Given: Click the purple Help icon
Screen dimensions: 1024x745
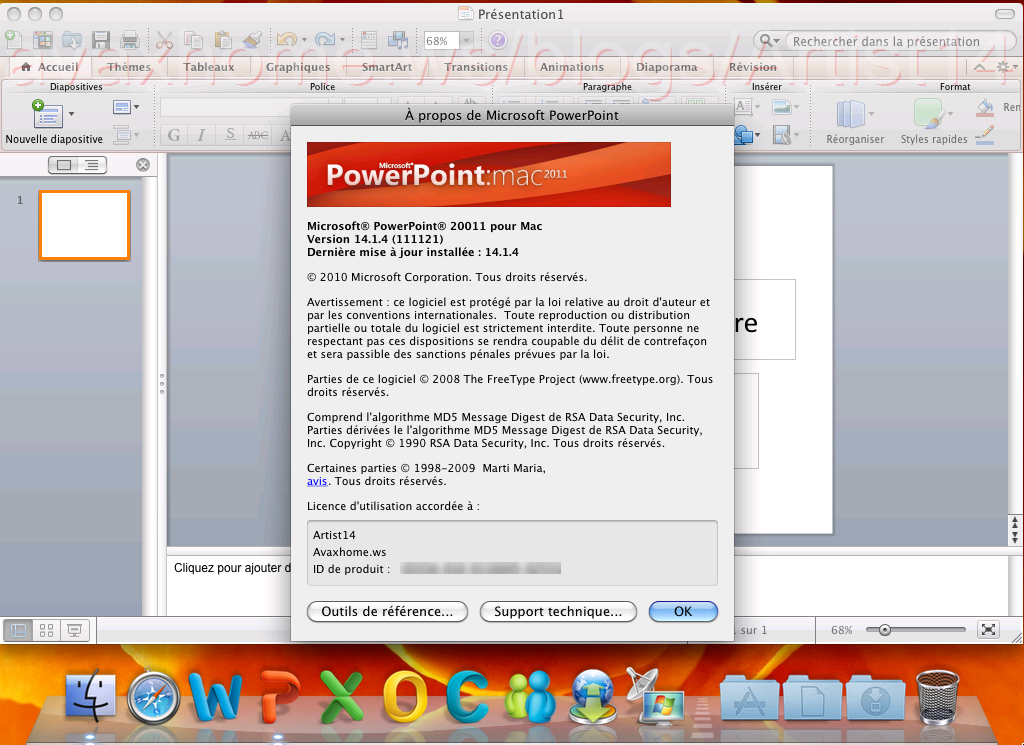Looking at the screenshot, I should [498, 40].
